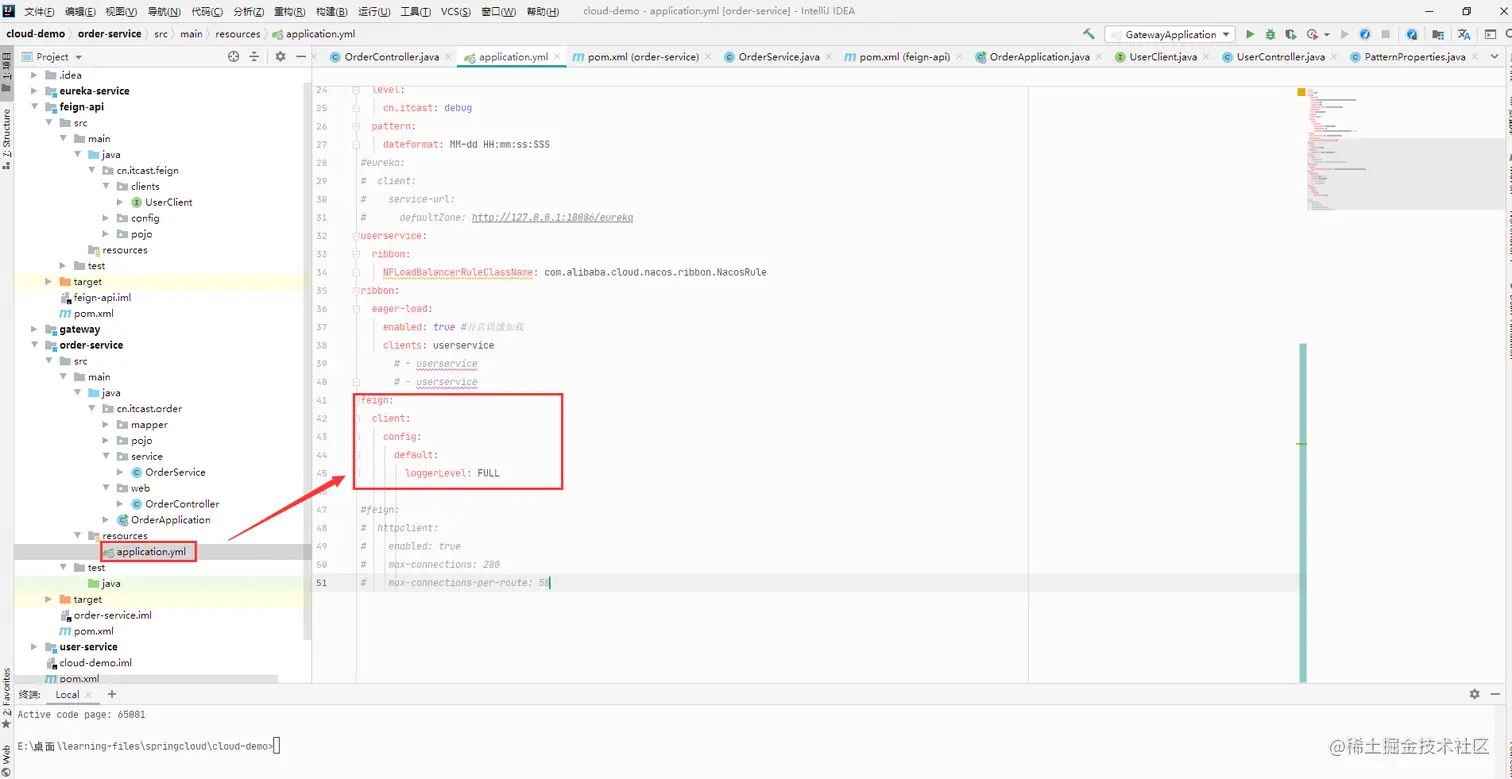Viewport: 1512px width, 779px height.
Task: Click the locate-target icon in Project panel header
Action: point(234,57)
